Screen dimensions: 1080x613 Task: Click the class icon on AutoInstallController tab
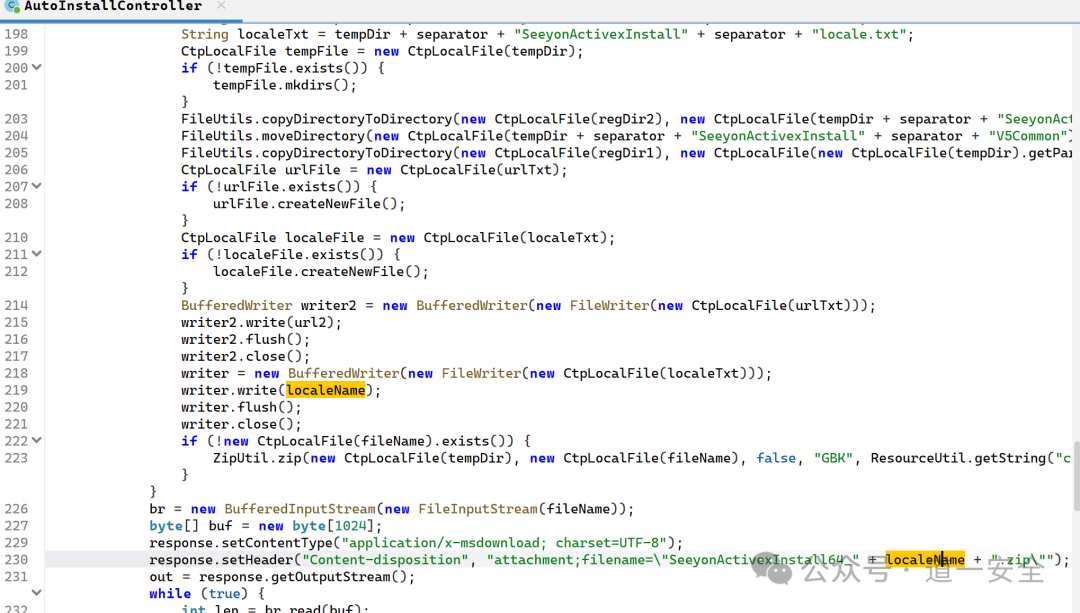pyautogui.click(x=12, y=6)
